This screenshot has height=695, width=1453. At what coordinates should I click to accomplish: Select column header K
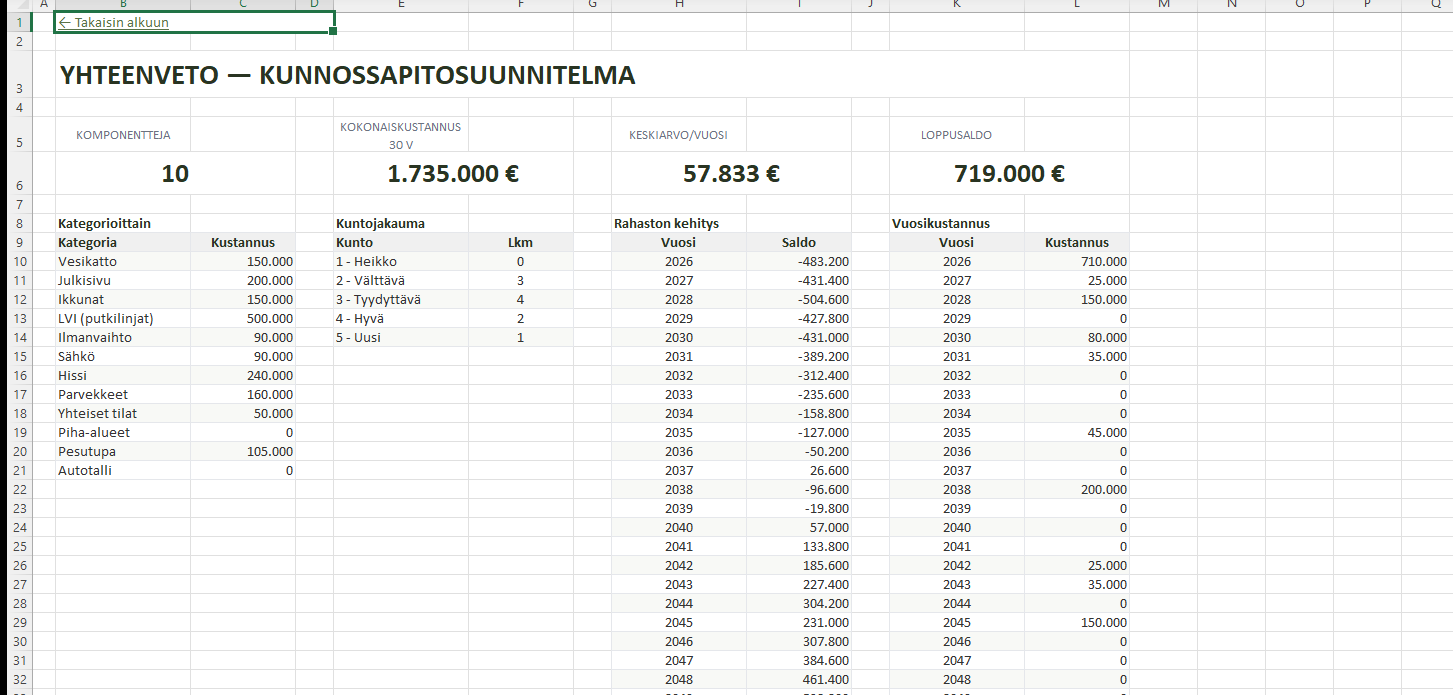956,5
